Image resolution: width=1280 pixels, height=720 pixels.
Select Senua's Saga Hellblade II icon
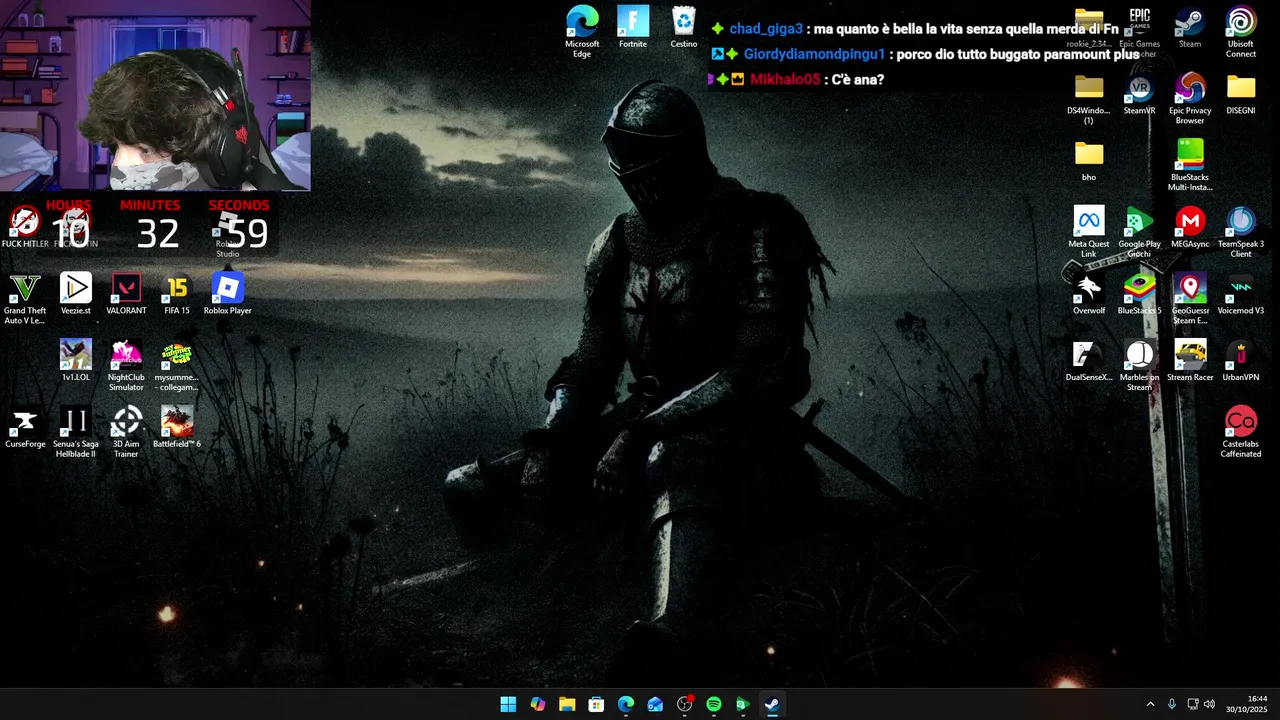tap(76, 433)
